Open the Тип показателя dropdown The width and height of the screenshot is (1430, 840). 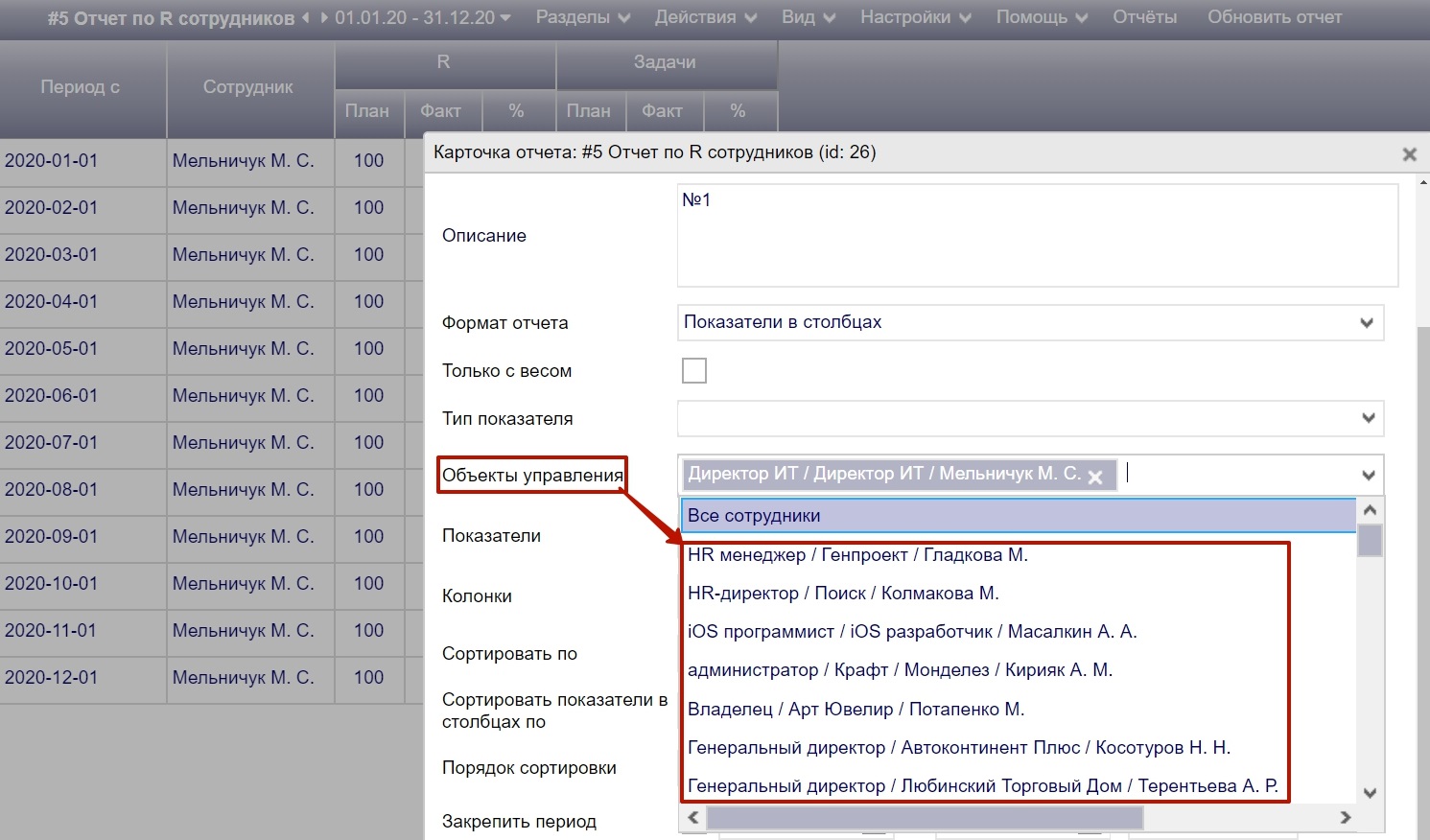1368,418
